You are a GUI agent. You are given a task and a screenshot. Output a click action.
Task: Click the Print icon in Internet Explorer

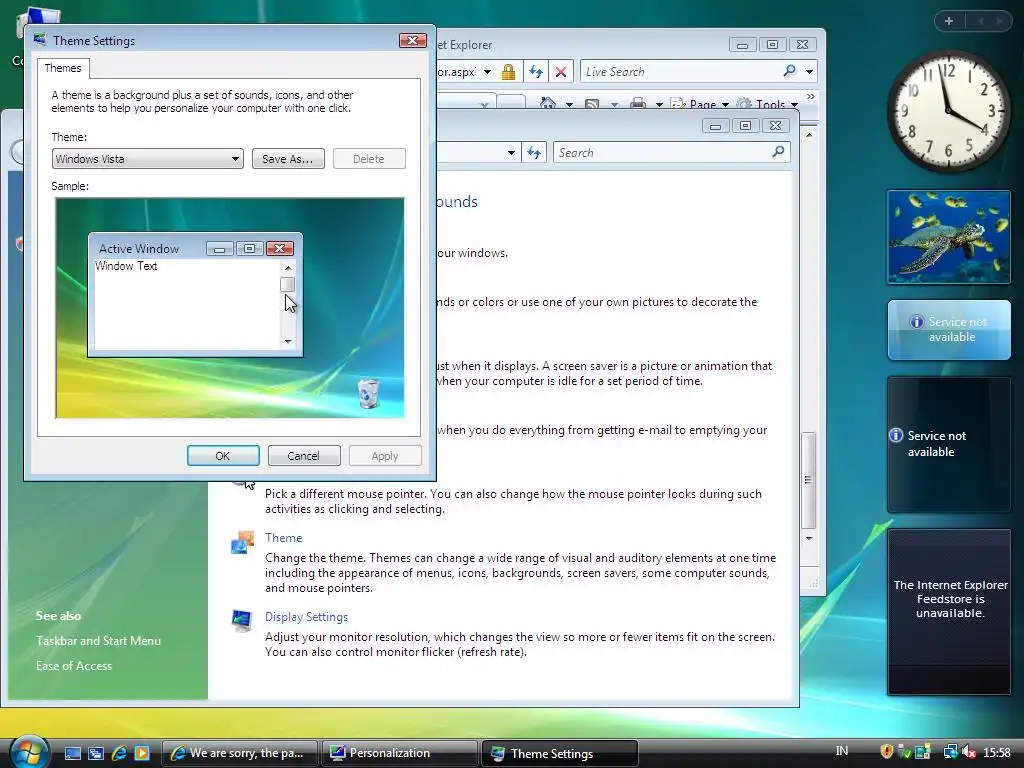638,104
